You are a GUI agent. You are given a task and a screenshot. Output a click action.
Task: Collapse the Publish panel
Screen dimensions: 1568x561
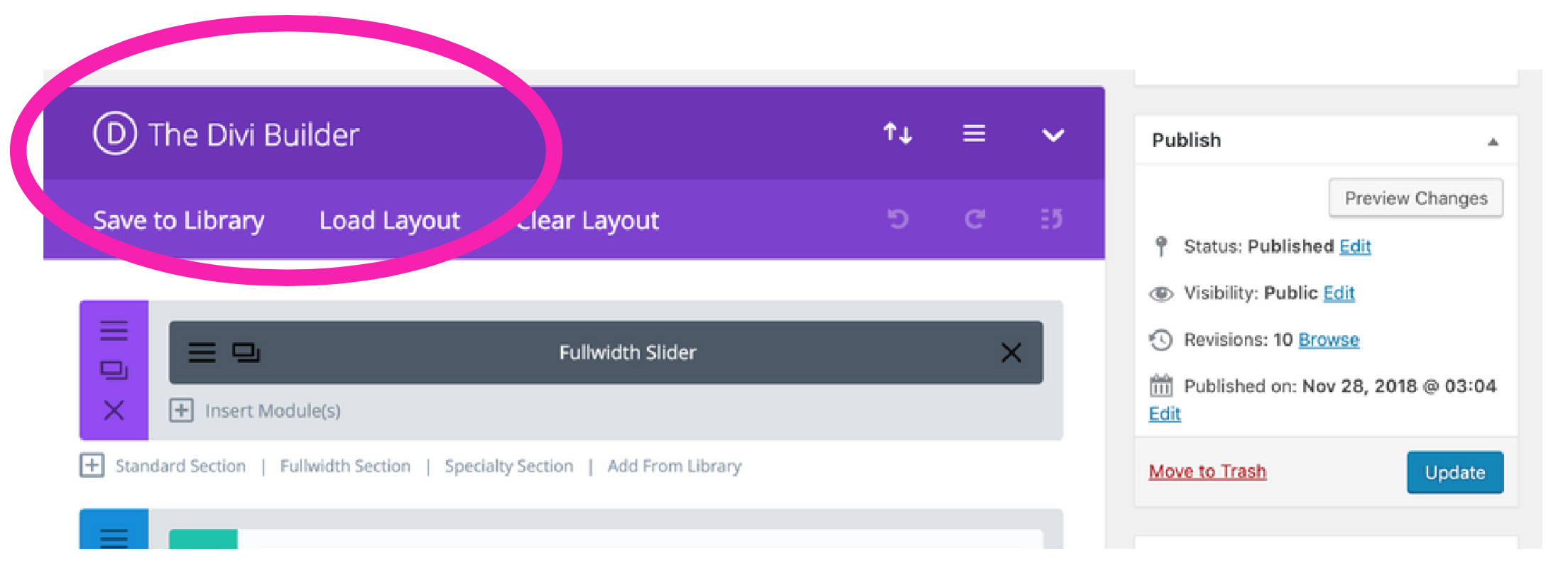(x=1494, y=141)
